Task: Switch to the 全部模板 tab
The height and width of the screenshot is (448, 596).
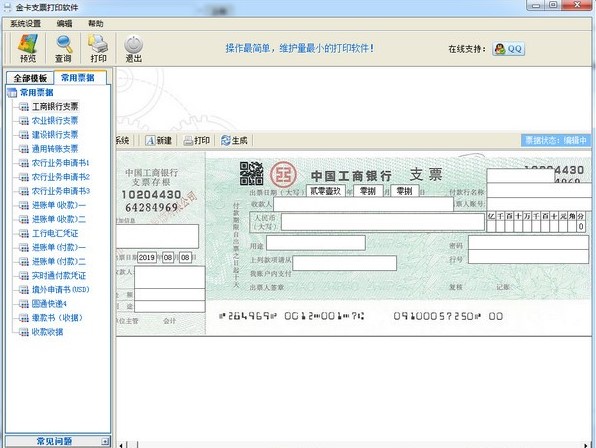Action: pyautogui.click(x=30, y=78)
